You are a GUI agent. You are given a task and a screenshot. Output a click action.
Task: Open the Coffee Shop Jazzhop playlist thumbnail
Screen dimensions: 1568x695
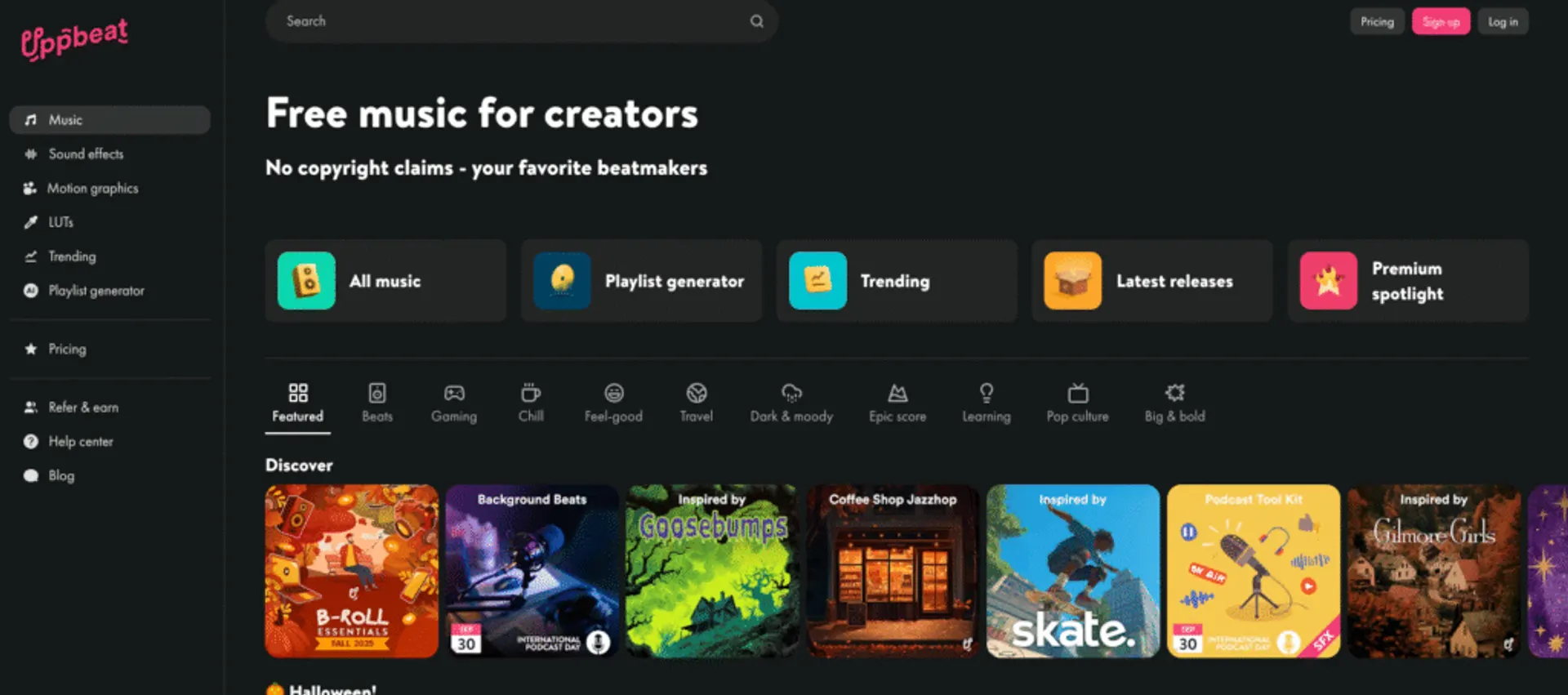(893, 571)
